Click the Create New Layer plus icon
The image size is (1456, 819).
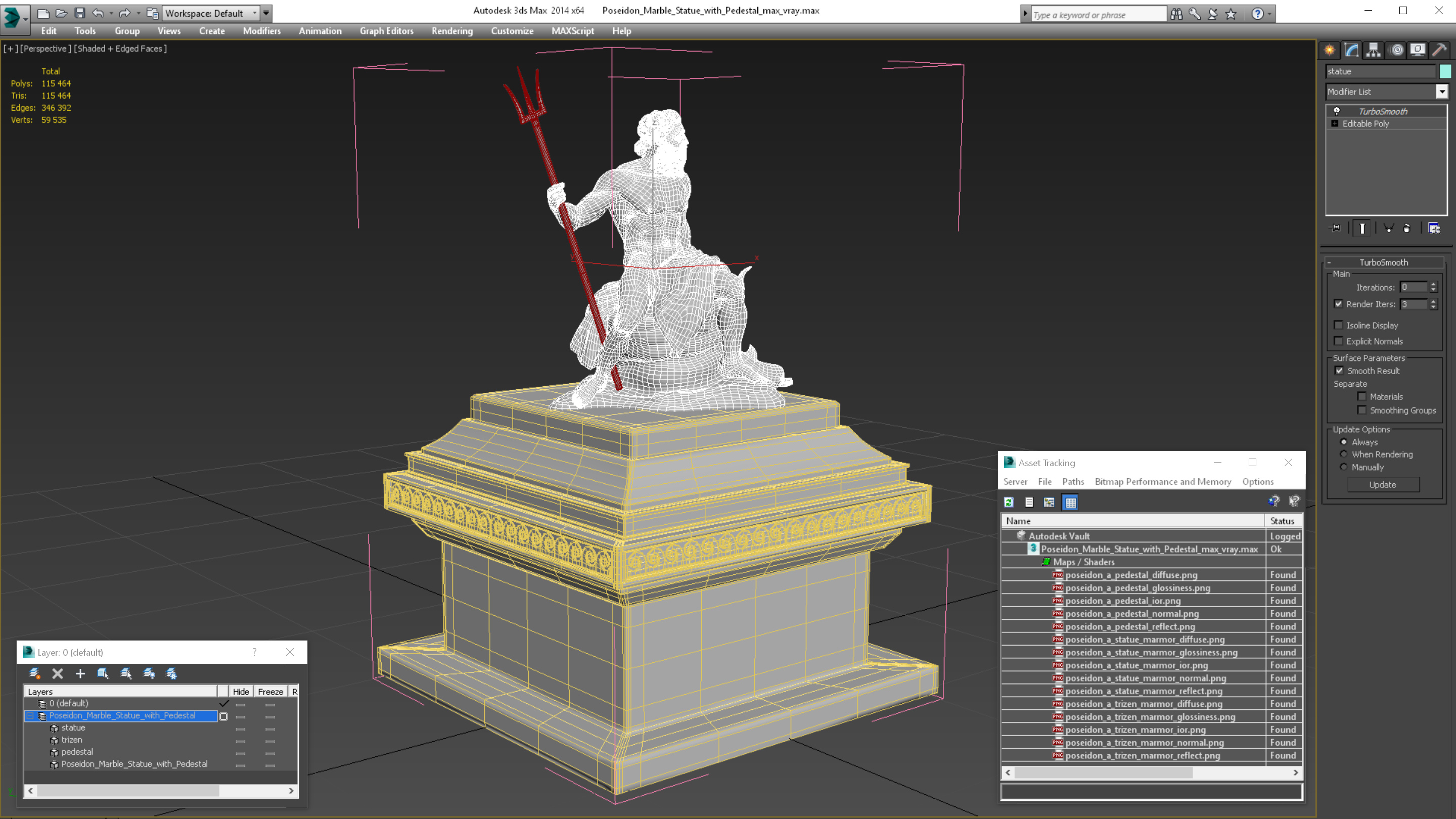coord(80,673)
